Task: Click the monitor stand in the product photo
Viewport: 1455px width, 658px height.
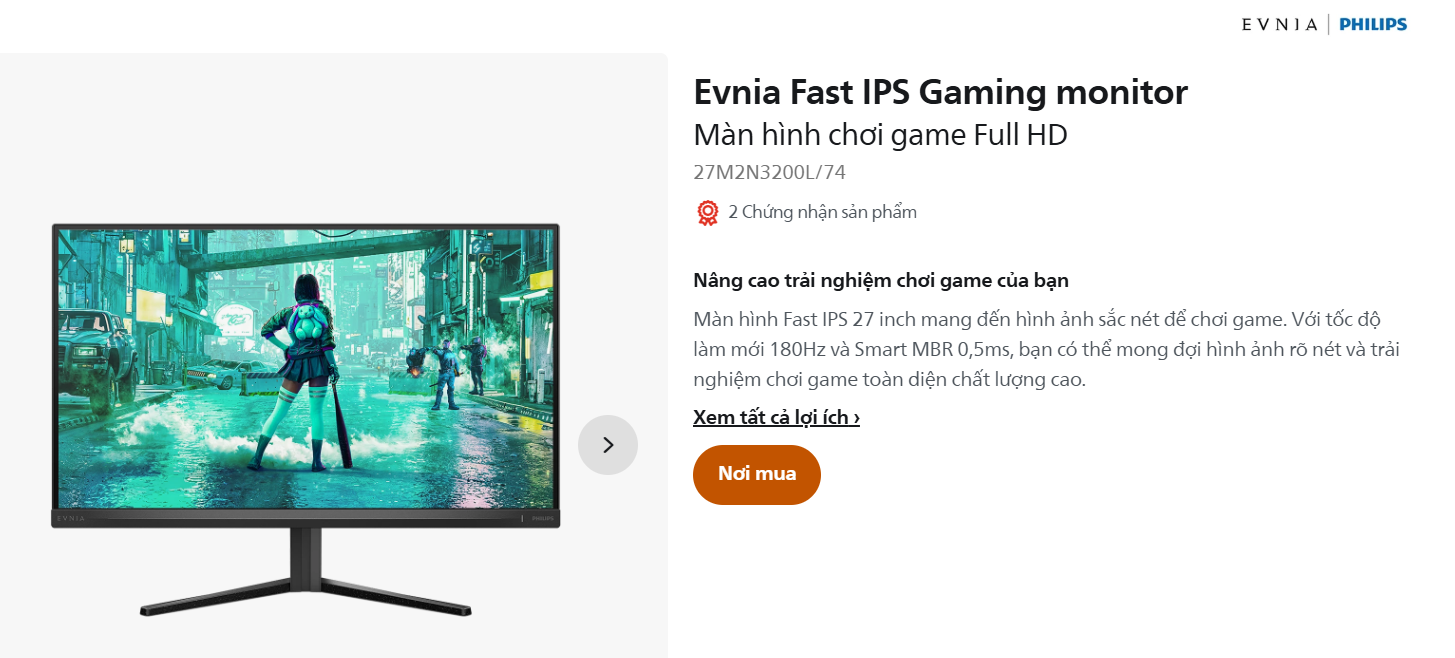Action: (306, 573)
